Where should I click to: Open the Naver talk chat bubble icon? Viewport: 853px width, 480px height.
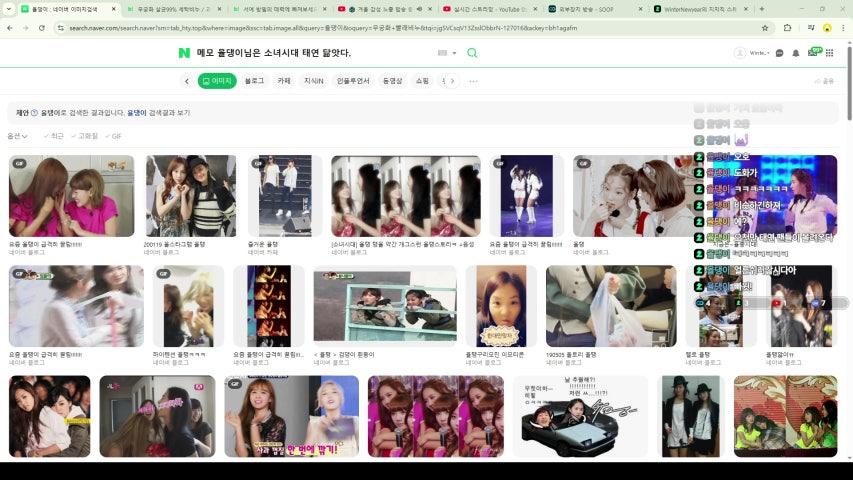pyautogui.click(x=780, y=53)
